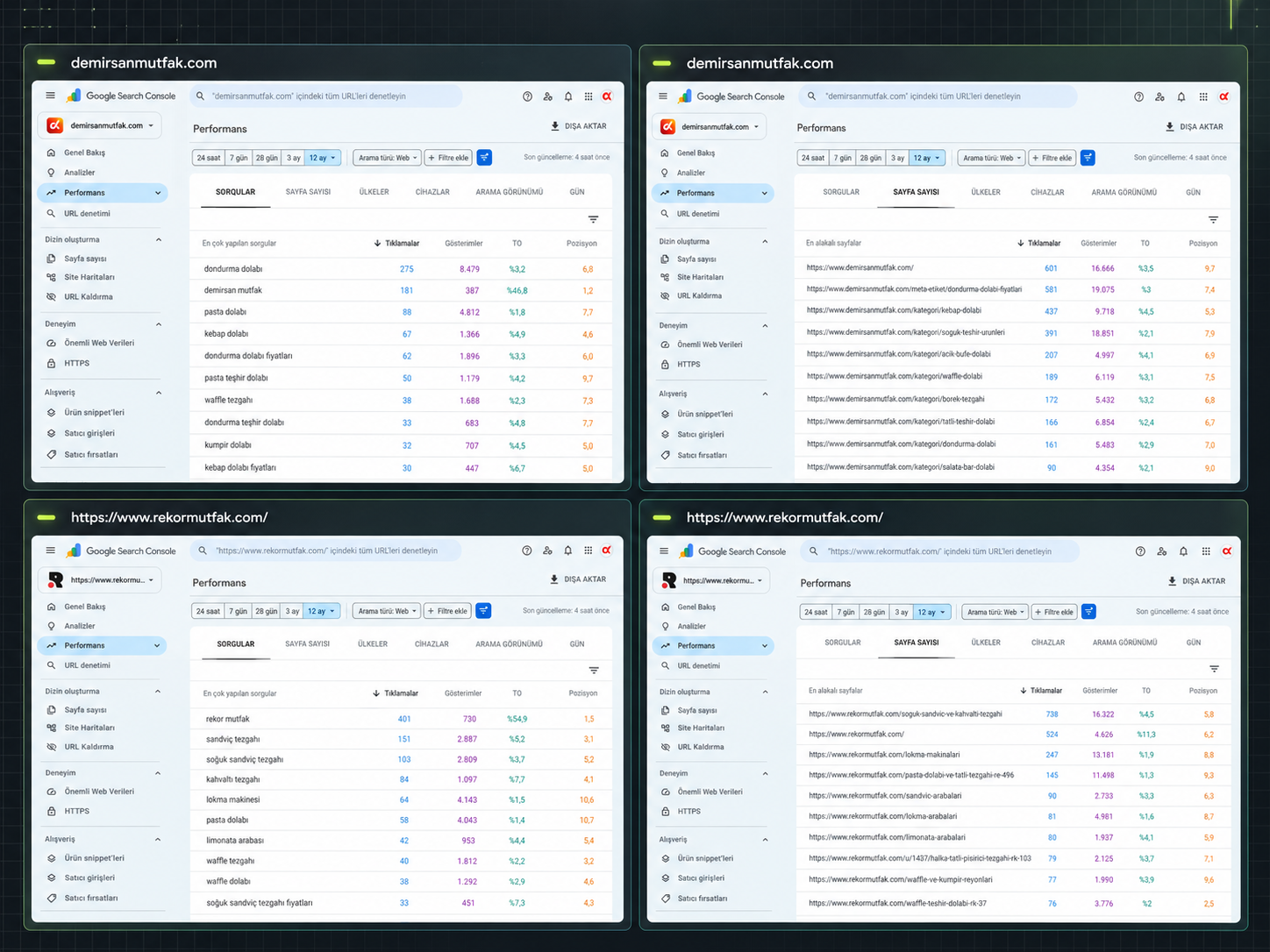
Task: Click search URL field in demirsanmutfak queries panel
Action: pyautogui.click(x=325, y=96)
